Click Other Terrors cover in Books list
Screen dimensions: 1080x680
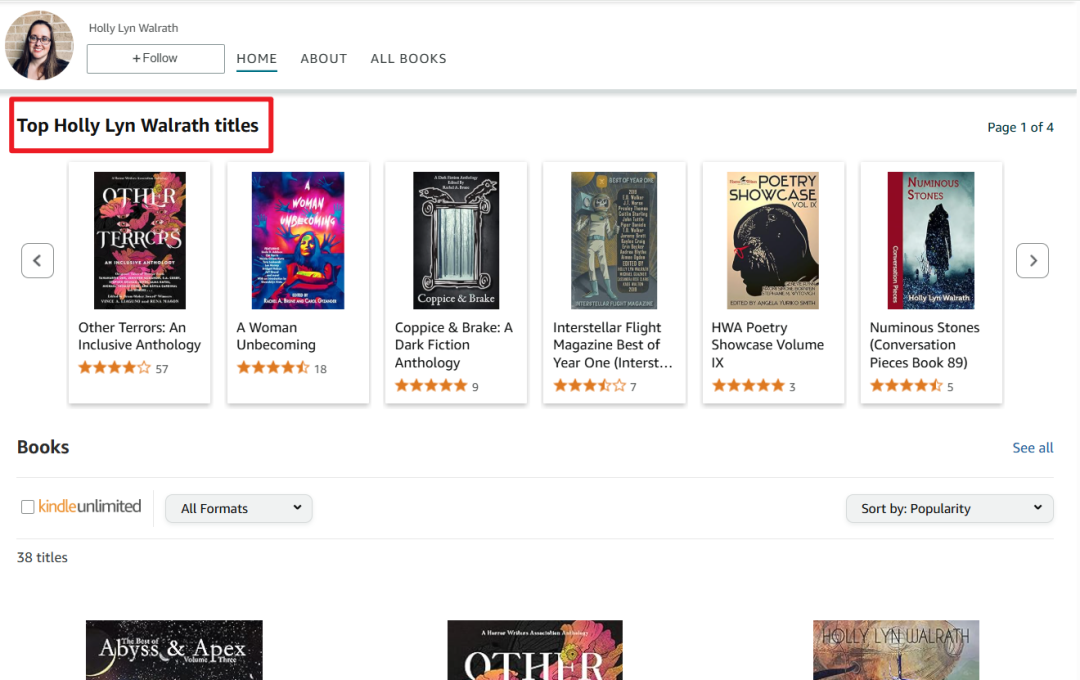(535, 650)
